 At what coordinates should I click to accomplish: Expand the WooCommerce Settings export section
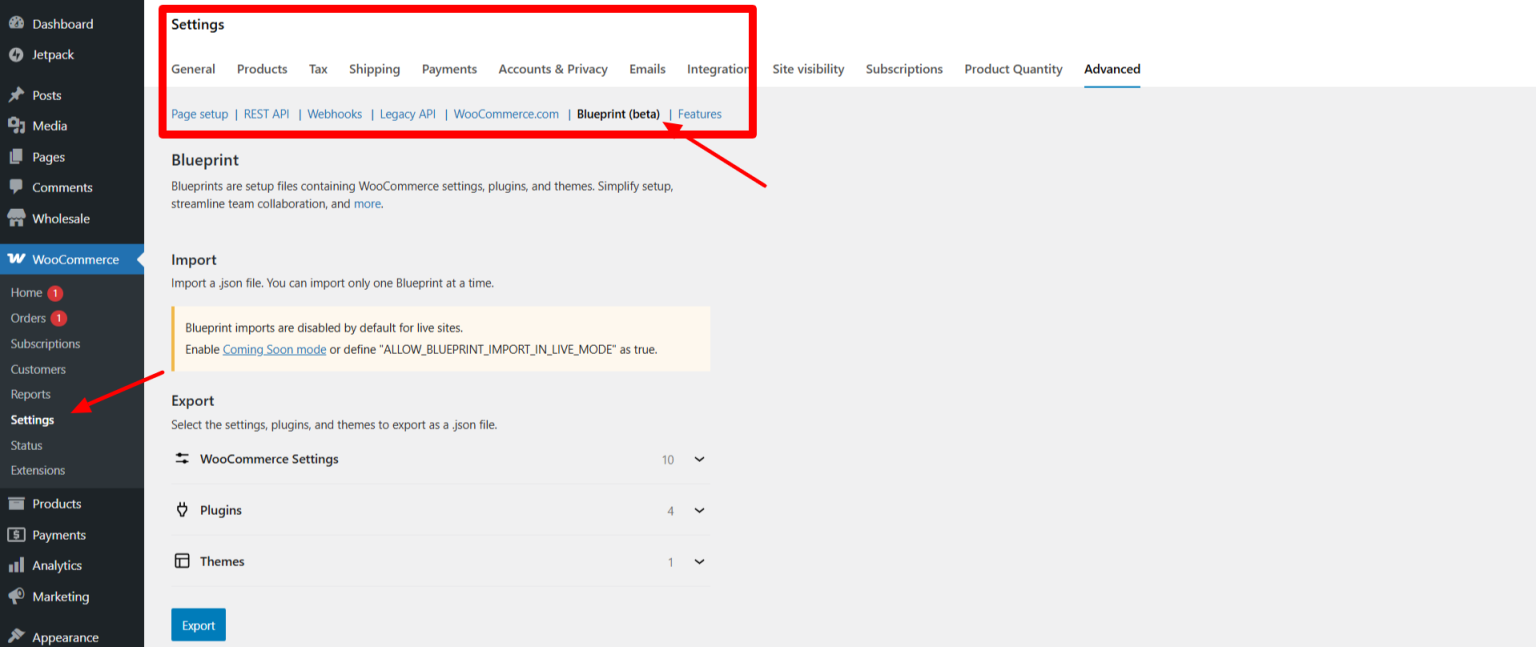[698, 459]
